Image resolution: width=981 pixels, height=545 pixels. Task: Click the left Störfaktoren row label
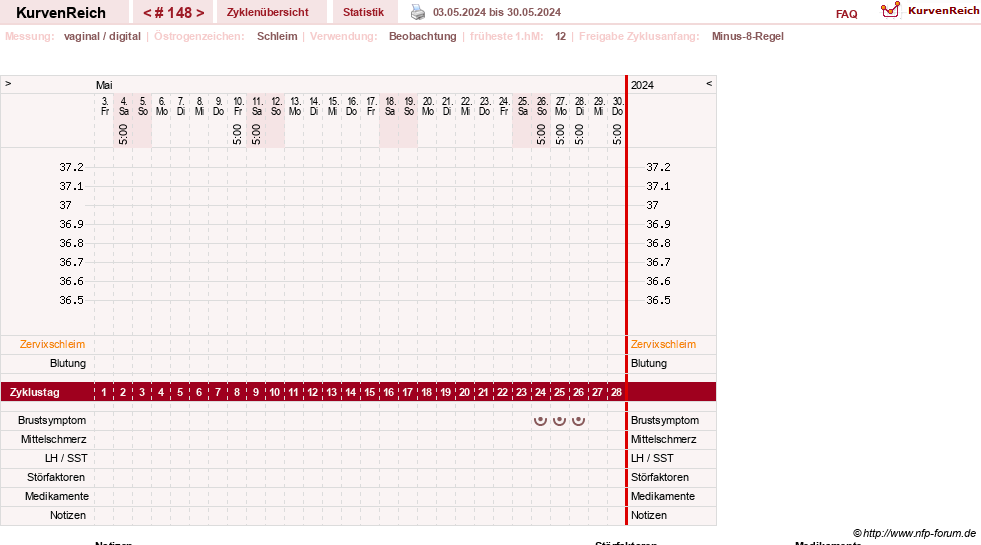pos(56,477)
